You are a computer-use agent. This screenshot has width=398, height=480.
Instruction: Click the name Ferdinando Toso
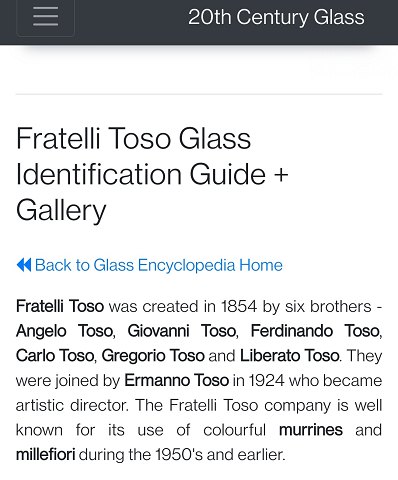315,331
